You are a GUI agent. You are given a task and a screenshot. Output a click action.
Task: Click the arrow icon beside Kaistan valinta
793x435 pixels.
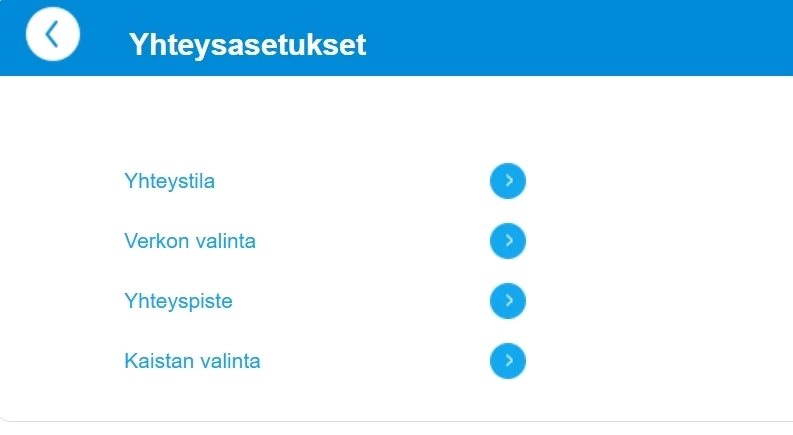pyautogui.click(x=508, y=361)
